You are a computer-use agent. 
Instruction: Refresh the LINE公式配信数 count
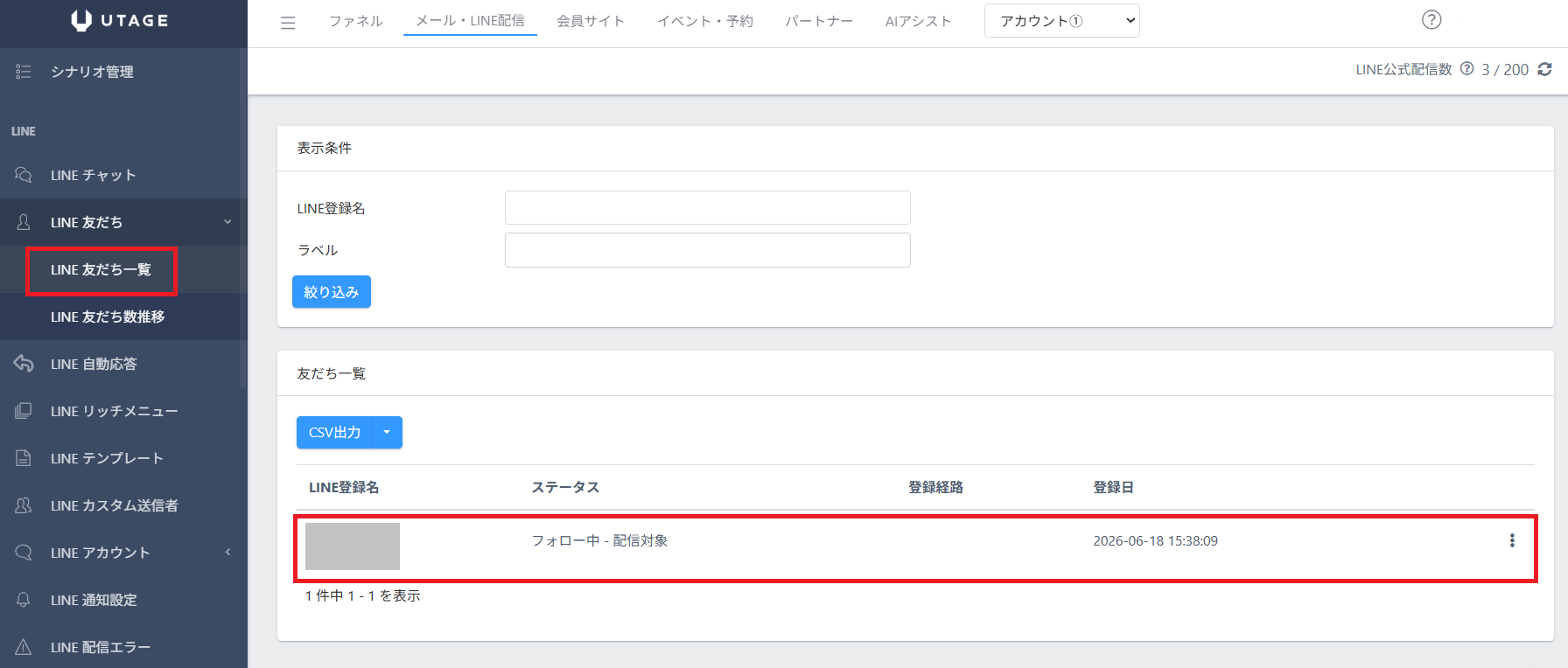1545,69
